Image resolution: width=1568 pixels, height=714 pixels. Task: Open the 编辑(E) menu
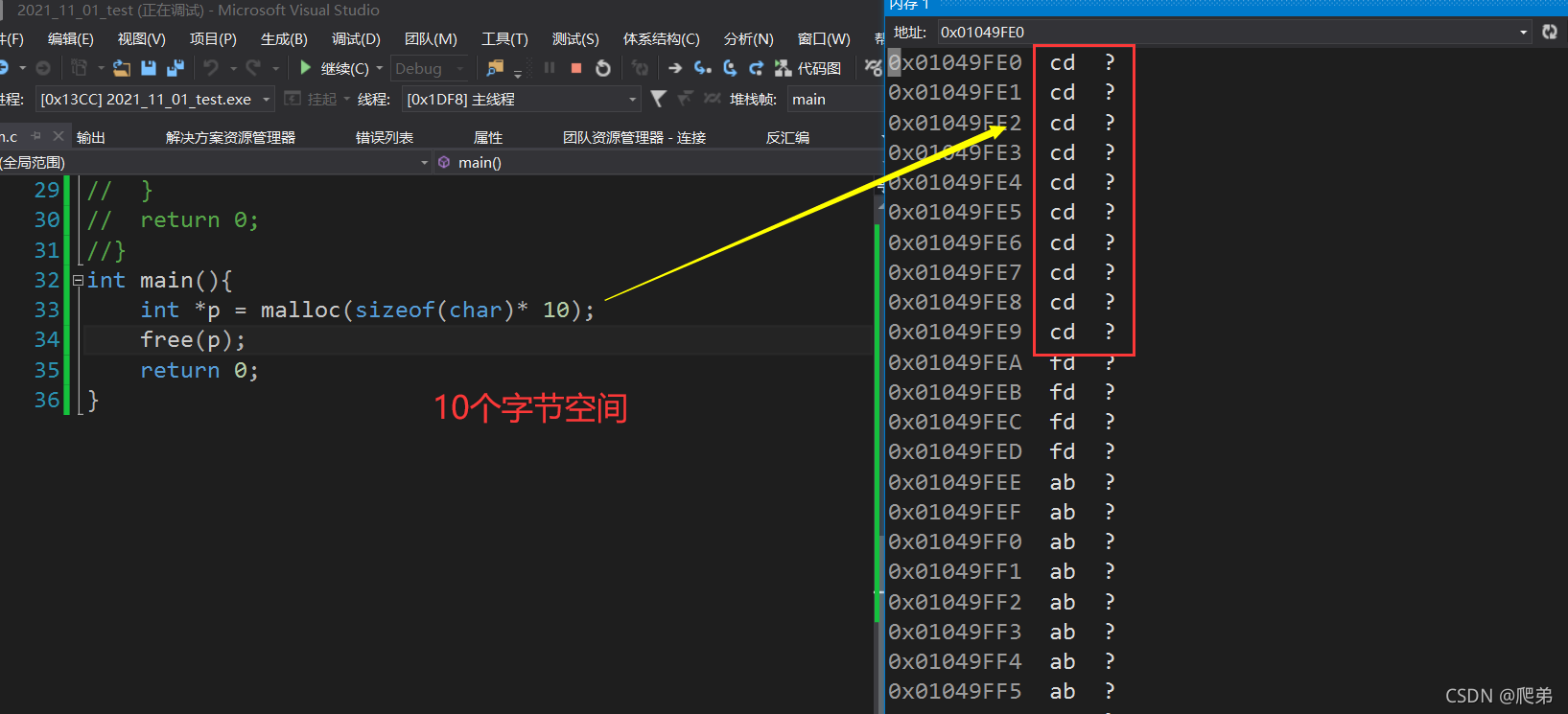point(71,38)
